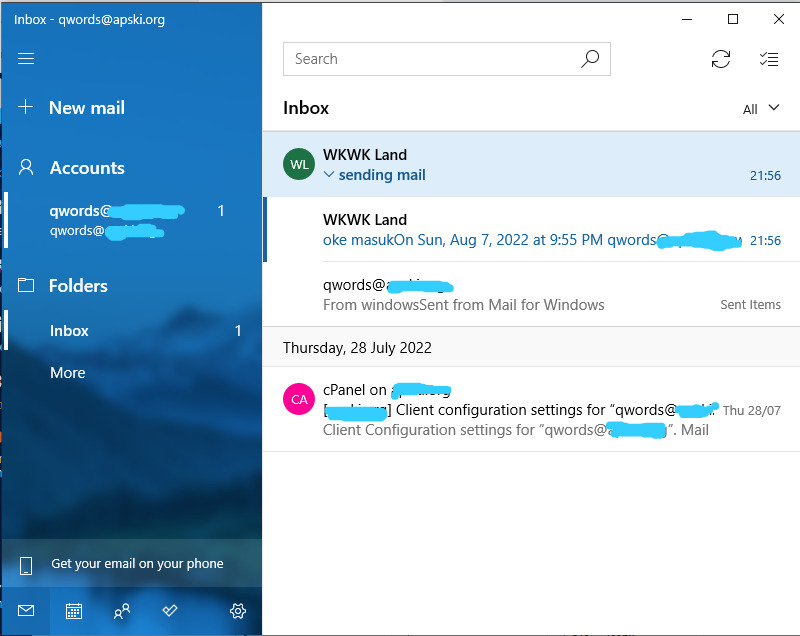This screenshot has height=636, width=800.
Task: Open the People icon in bottom bar
Action: (x=122, y=611)
